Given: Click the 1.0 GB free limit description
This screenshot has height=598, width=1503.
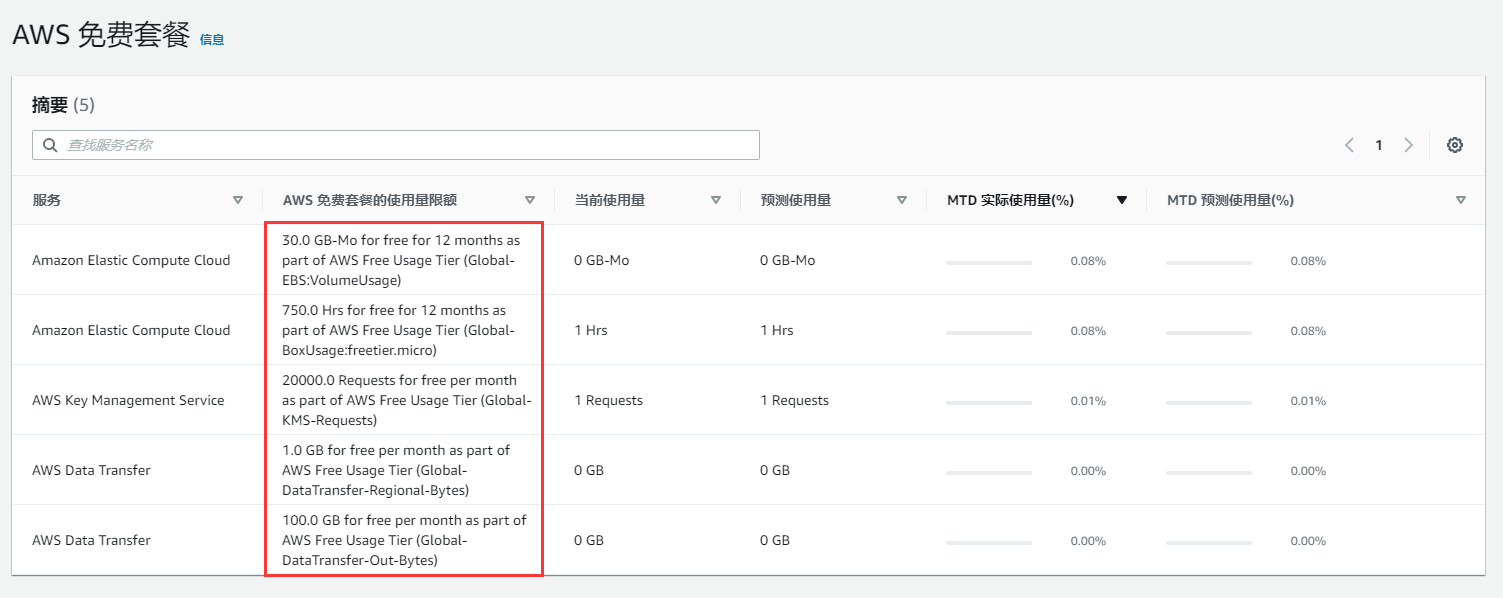Looking at the screenshot, I should tap(396, 470).
